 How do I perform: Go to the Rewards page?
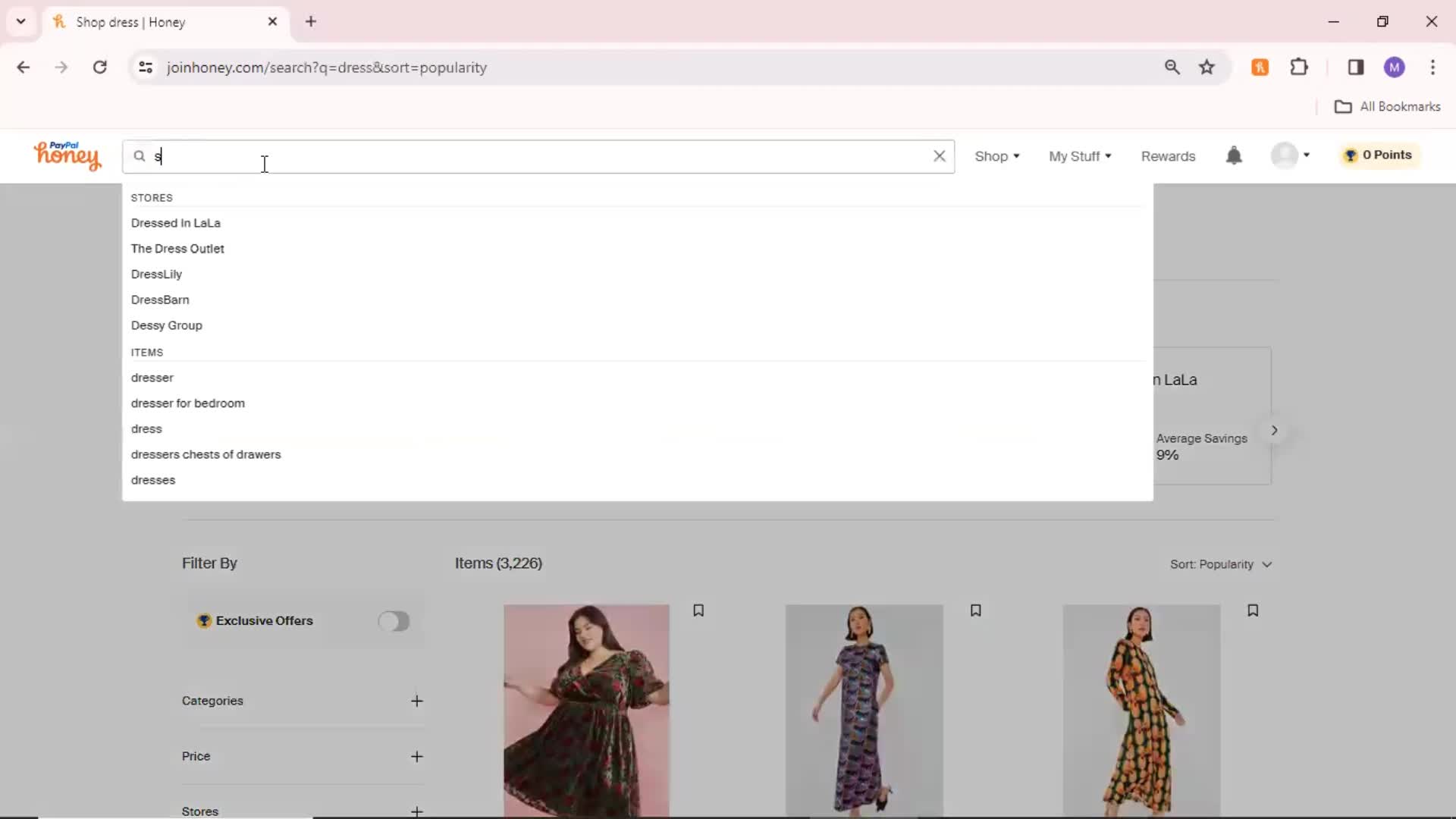pyautogui.click(x=1168, y=156)
